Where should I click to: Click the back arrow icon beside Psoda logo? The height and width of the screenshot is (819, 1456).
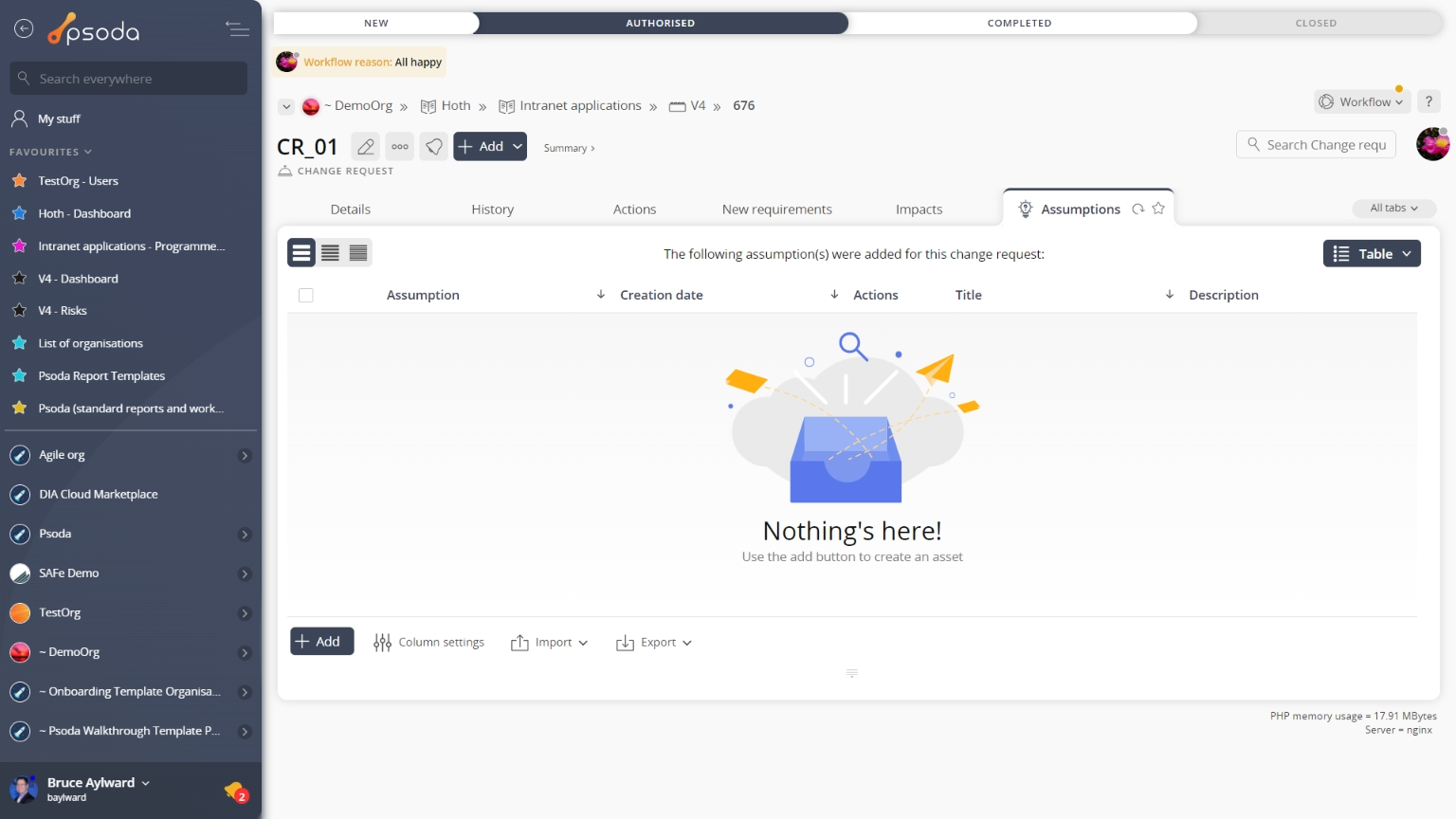coord(24,29)
